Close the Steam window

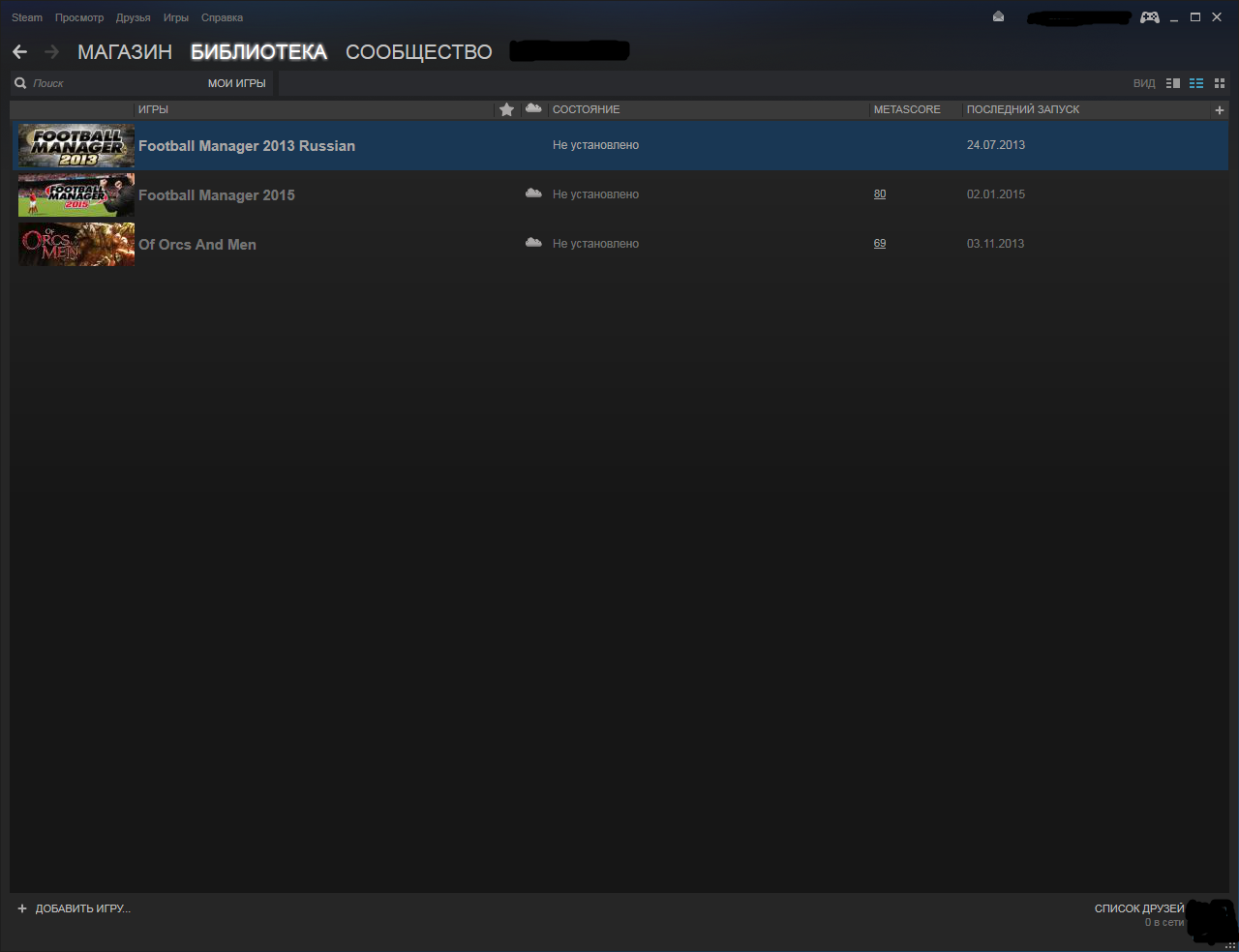(1217, 17)
